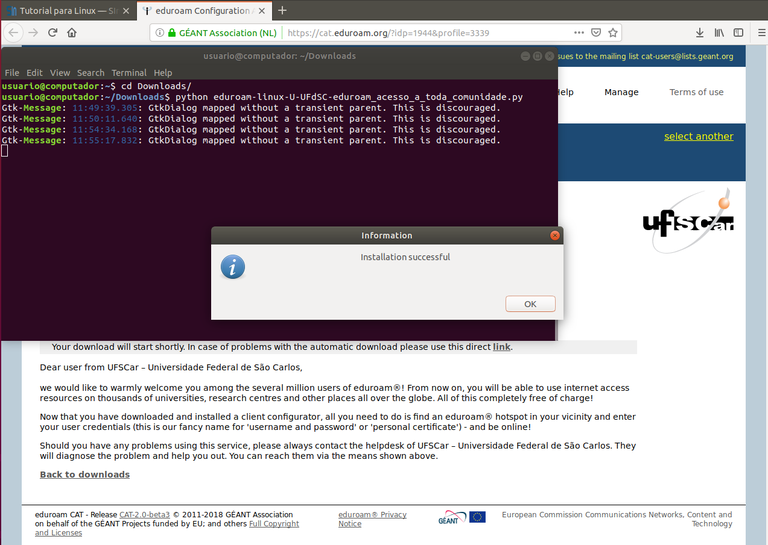Open page actions three-dot menu

pyautogui.click(x=579, y=33)
